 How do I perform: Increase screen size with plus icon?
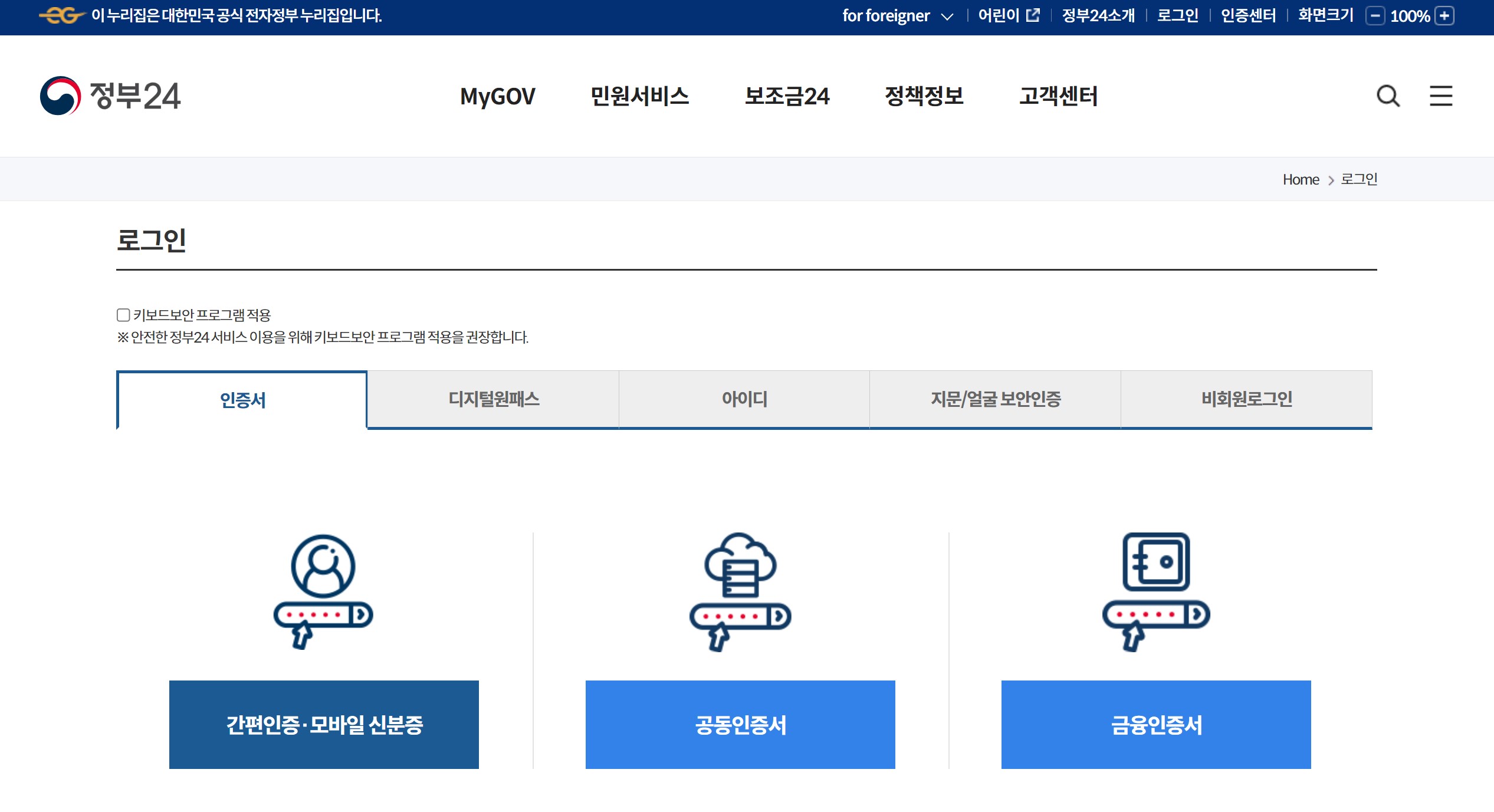point(1444,16)
